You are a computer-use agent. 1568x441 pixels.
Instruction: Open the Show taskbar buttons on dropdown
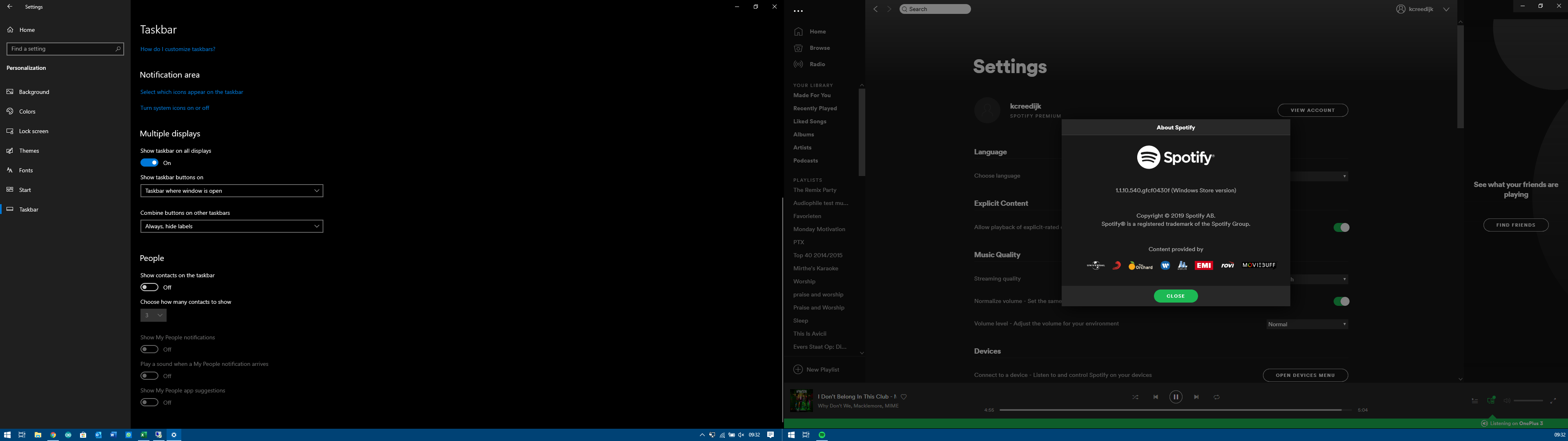pyautogui.click(x=231, y=191)
